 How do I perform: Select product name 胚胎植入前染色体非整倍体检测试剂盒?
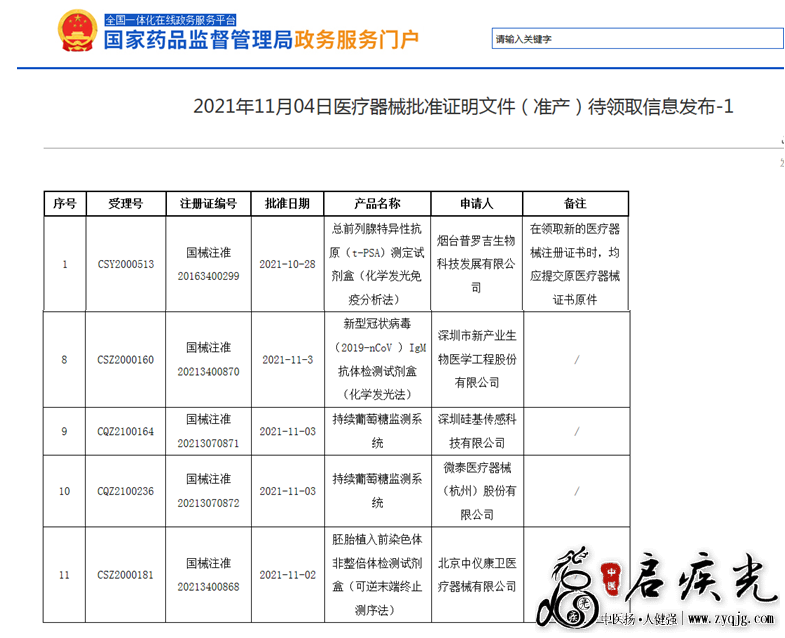(377, 574)
